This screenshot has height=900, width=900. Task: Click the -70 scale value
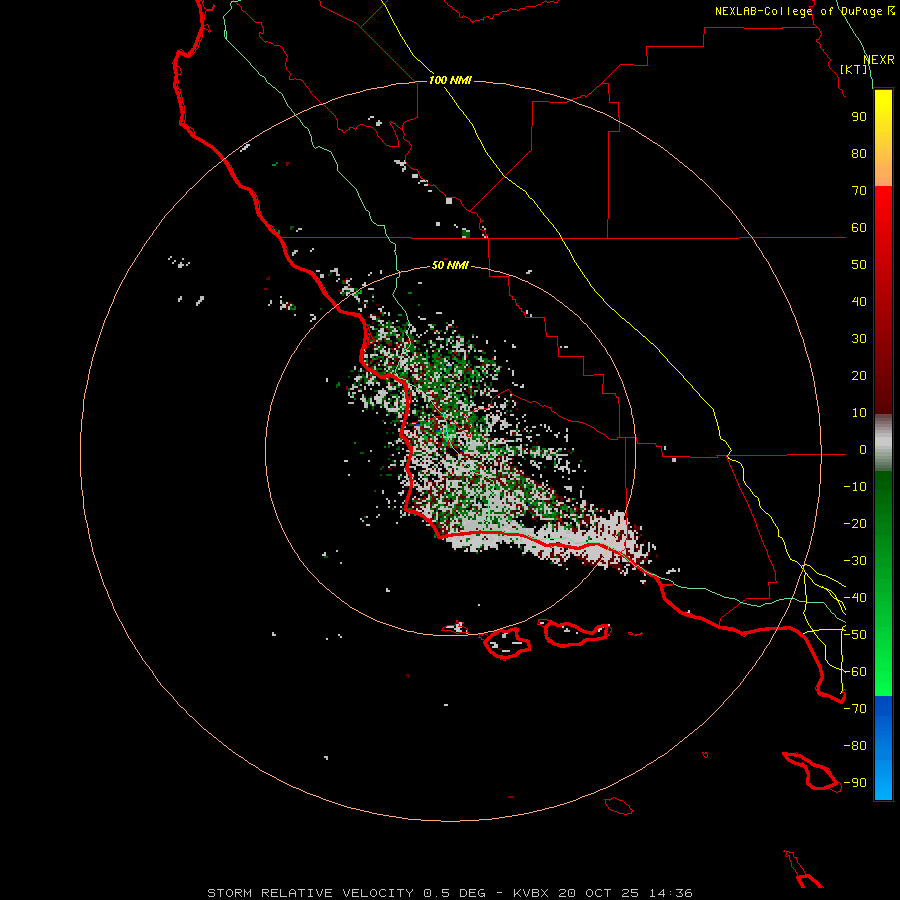click(x=855, y=709)
